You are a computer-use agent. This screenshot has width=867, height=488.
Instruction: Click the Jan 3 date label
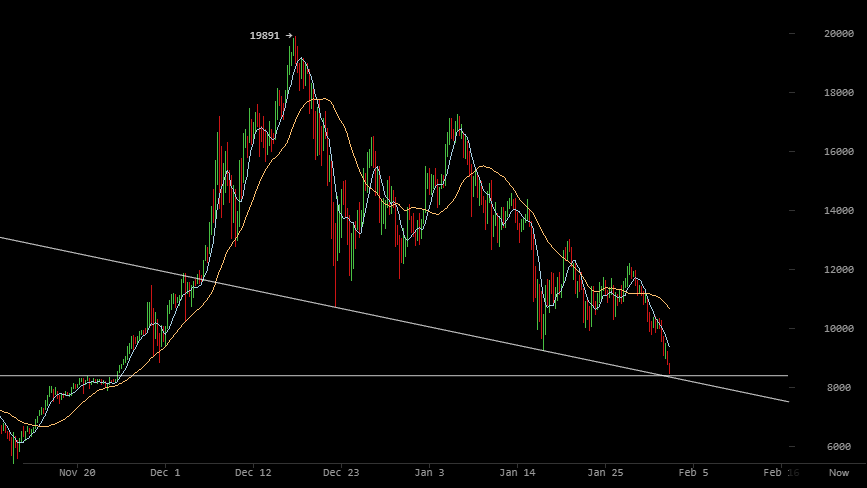(429, 473)
